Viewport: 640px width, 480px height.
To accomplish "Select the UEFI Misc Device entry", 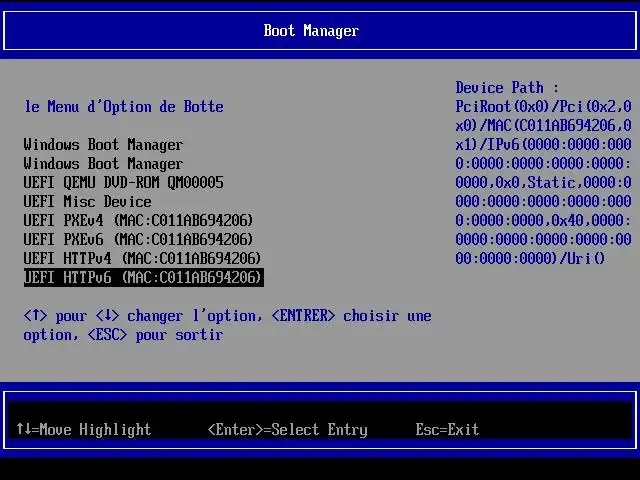I will pyautogui.click(x=87, y=202).
